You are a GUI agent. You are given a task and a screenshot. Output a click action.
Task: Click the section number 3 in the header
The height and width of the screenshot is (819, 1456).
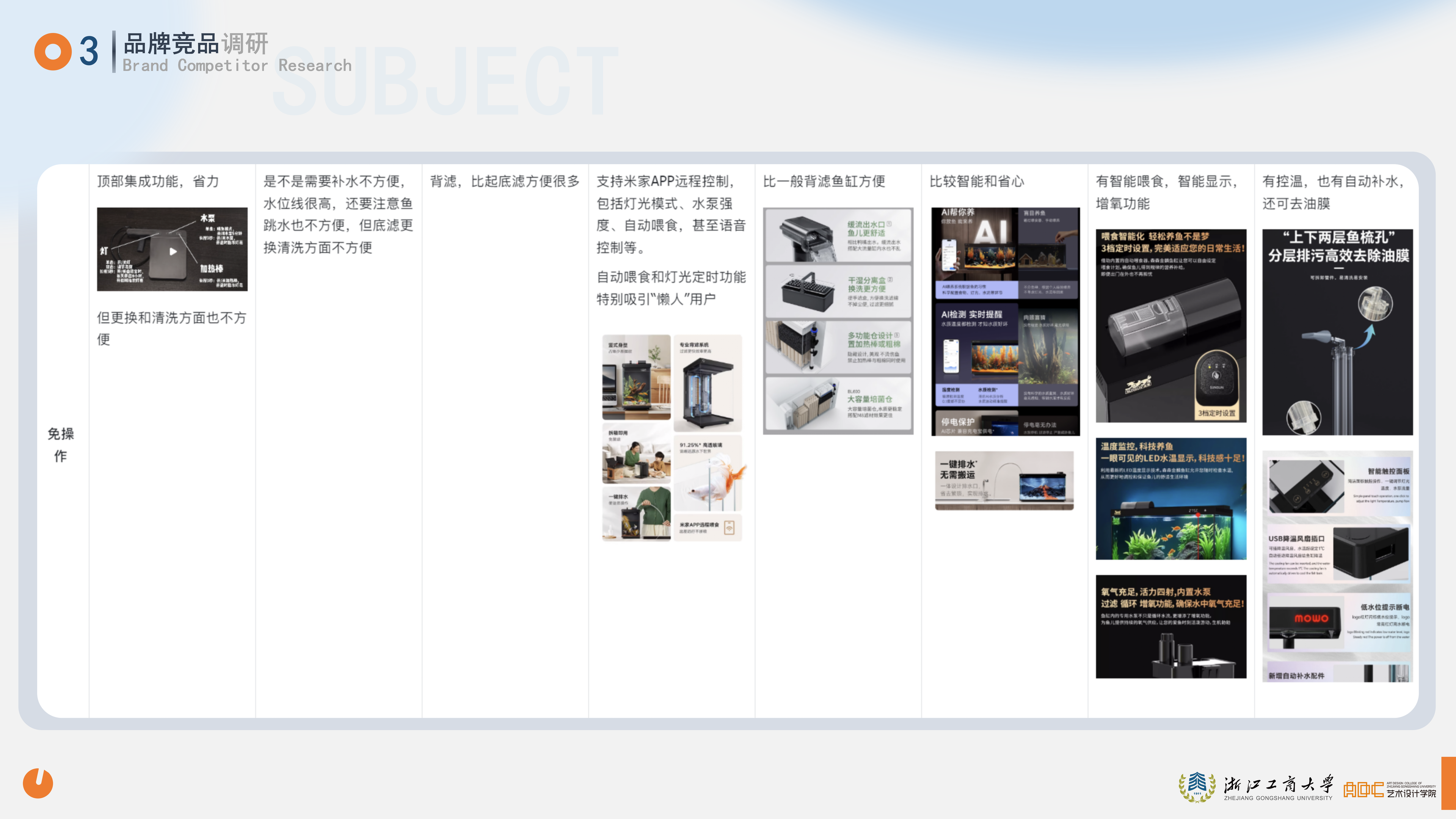pyautogui.click(x=89, y=51)
